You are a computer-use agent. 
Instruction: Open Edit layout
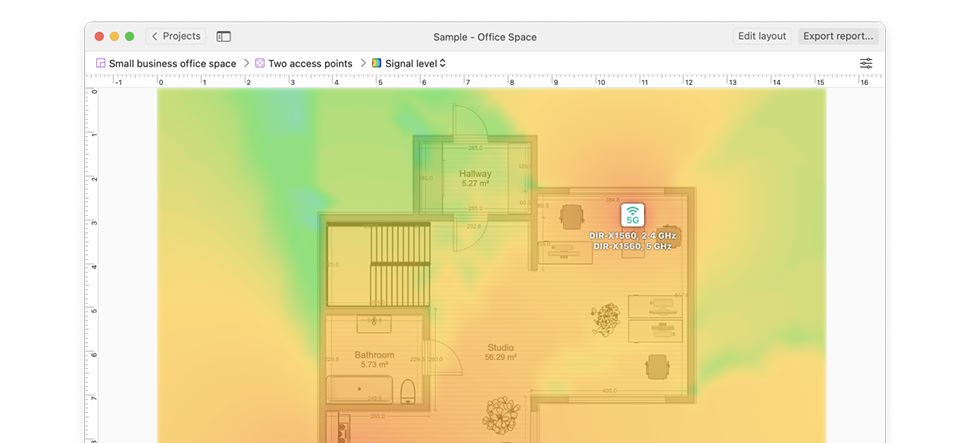pyautogui.click(x=762, y=37)
